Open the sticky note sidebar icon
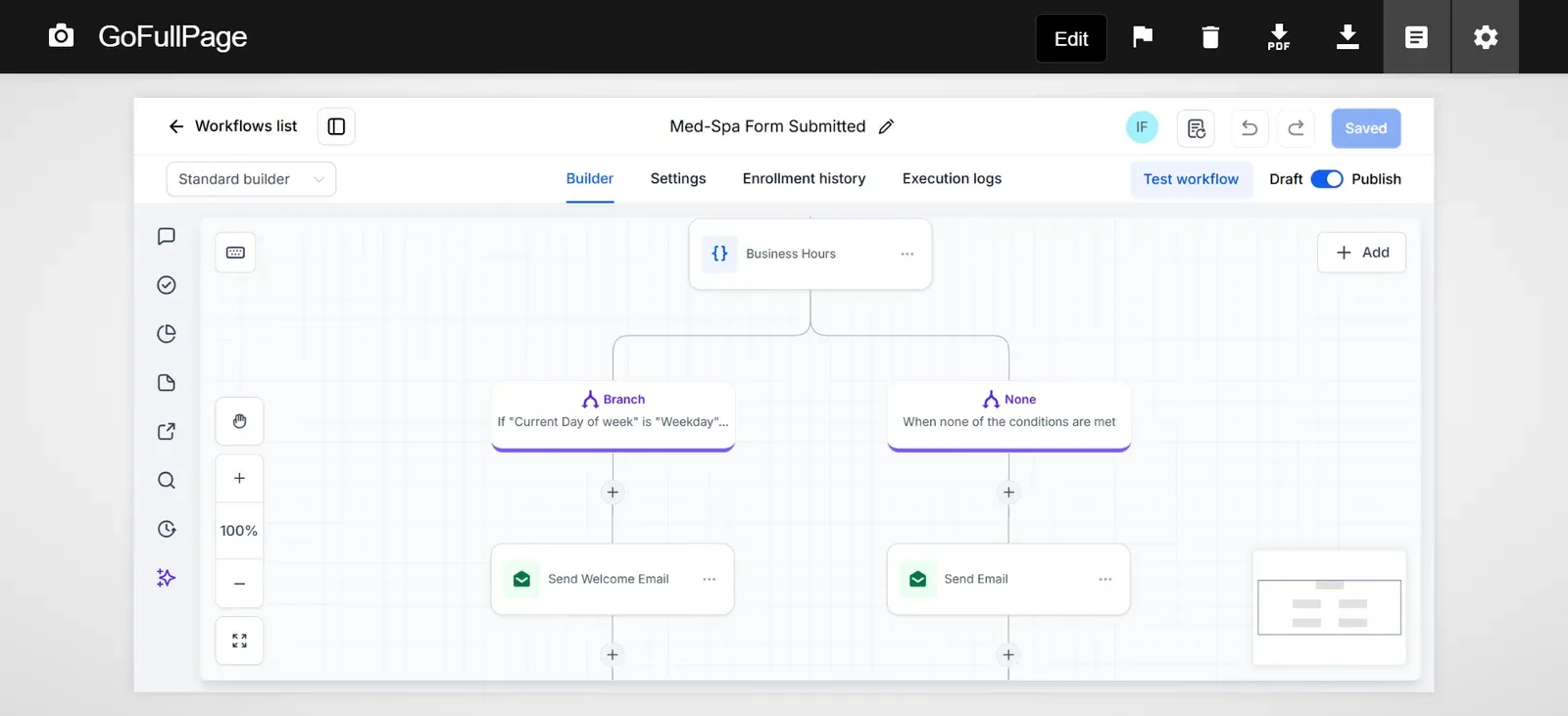The height and width of the screenshot is (716, 1568). [x=167, y=383]
